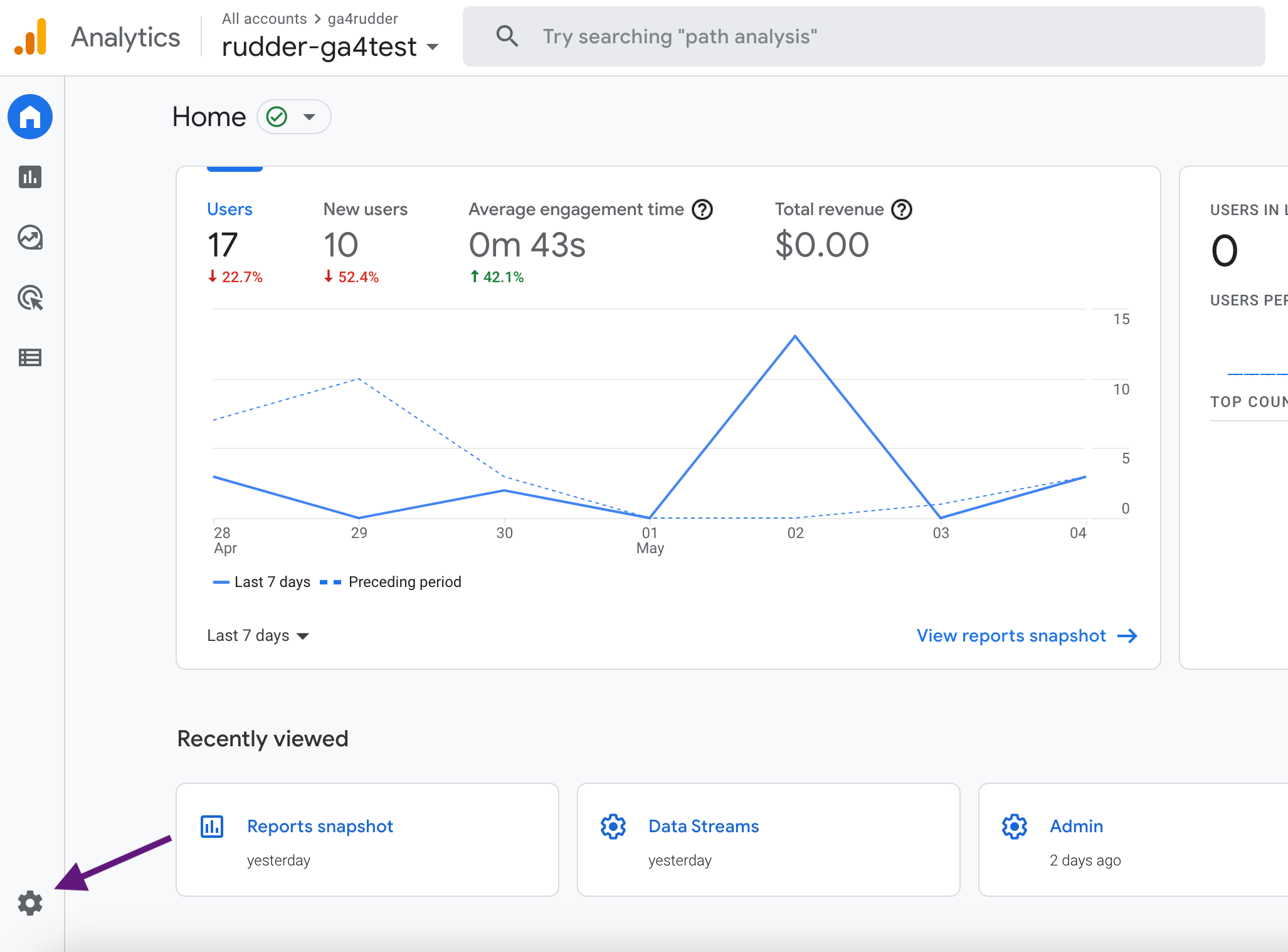Image resolution: width=1288 pixels, height=952 pixels.
Task: Open the Explore icon in sidebar
Action: click(x=29, y=238)
